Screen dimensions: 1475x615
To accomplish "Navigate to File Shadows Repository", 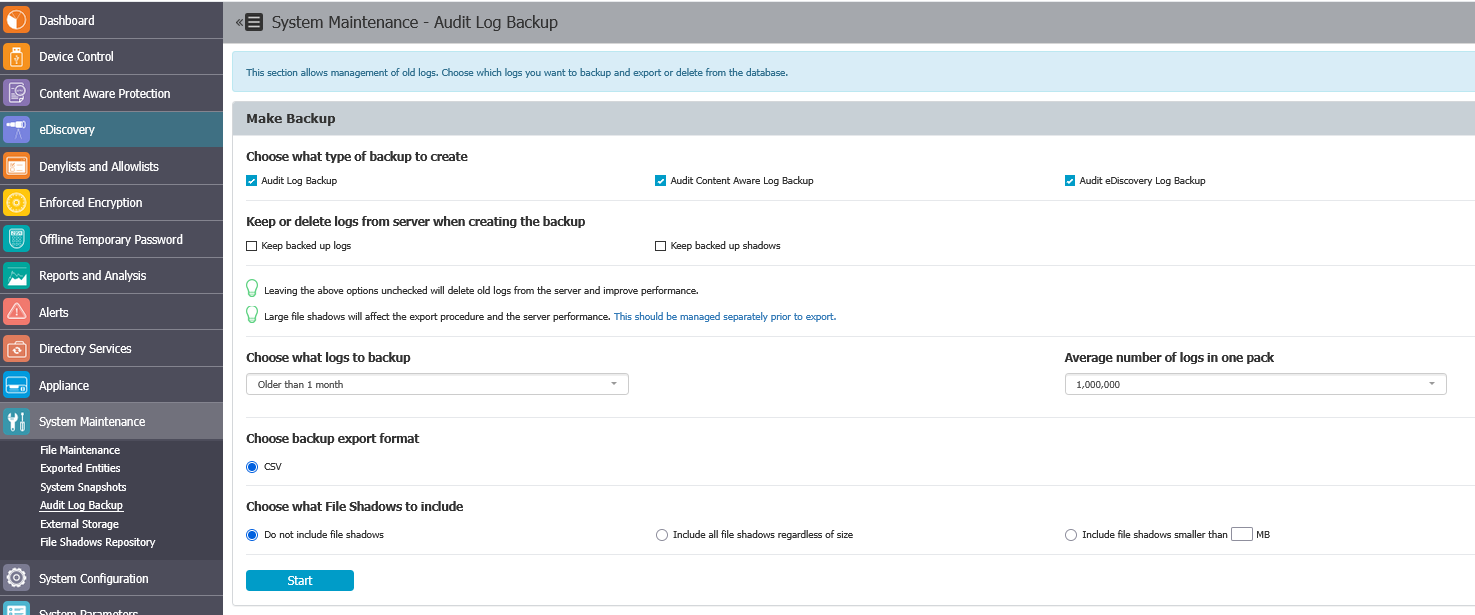I will pyautogui.click(x=97, y=541).
